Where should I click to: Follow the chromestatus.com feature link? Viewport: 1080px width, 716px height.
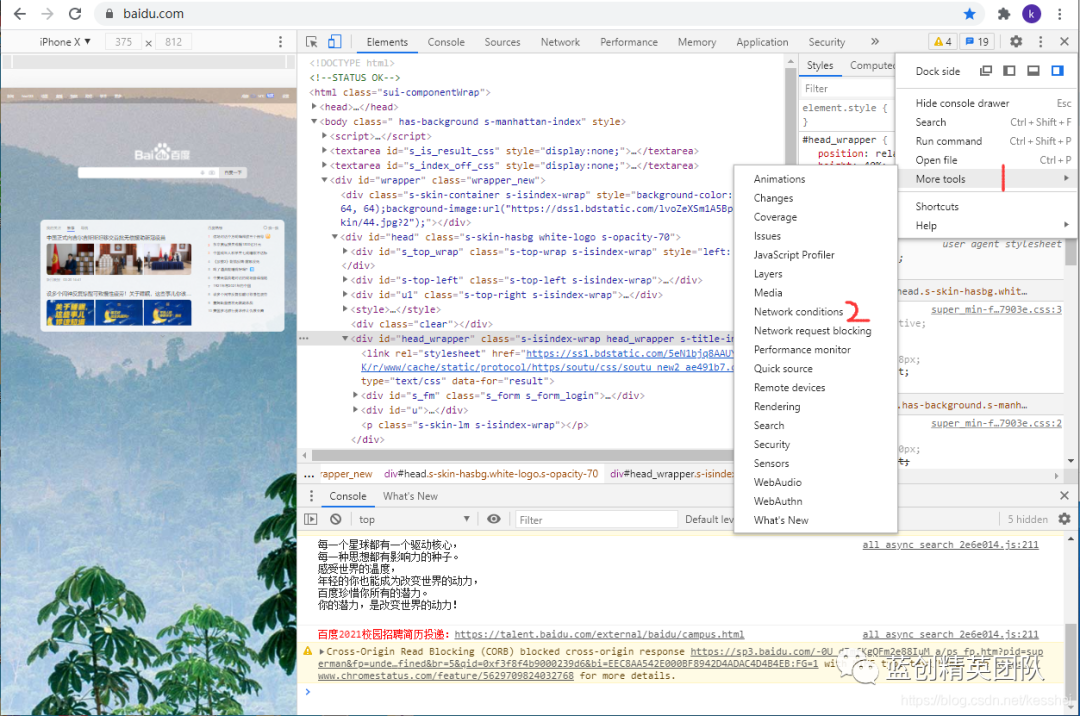point(446,676)
